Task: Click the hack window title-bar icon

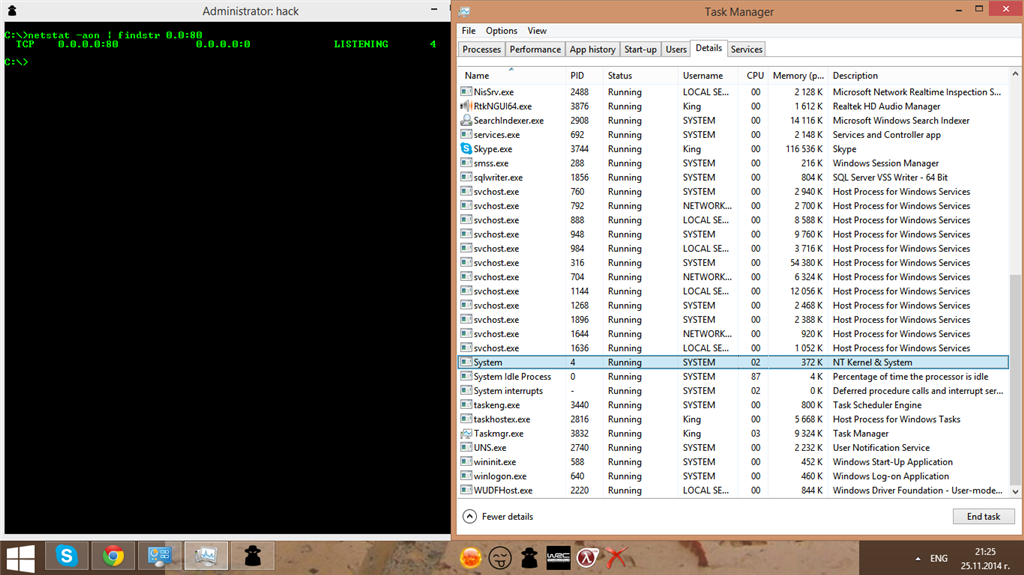Action: click(x=12, y=11)
